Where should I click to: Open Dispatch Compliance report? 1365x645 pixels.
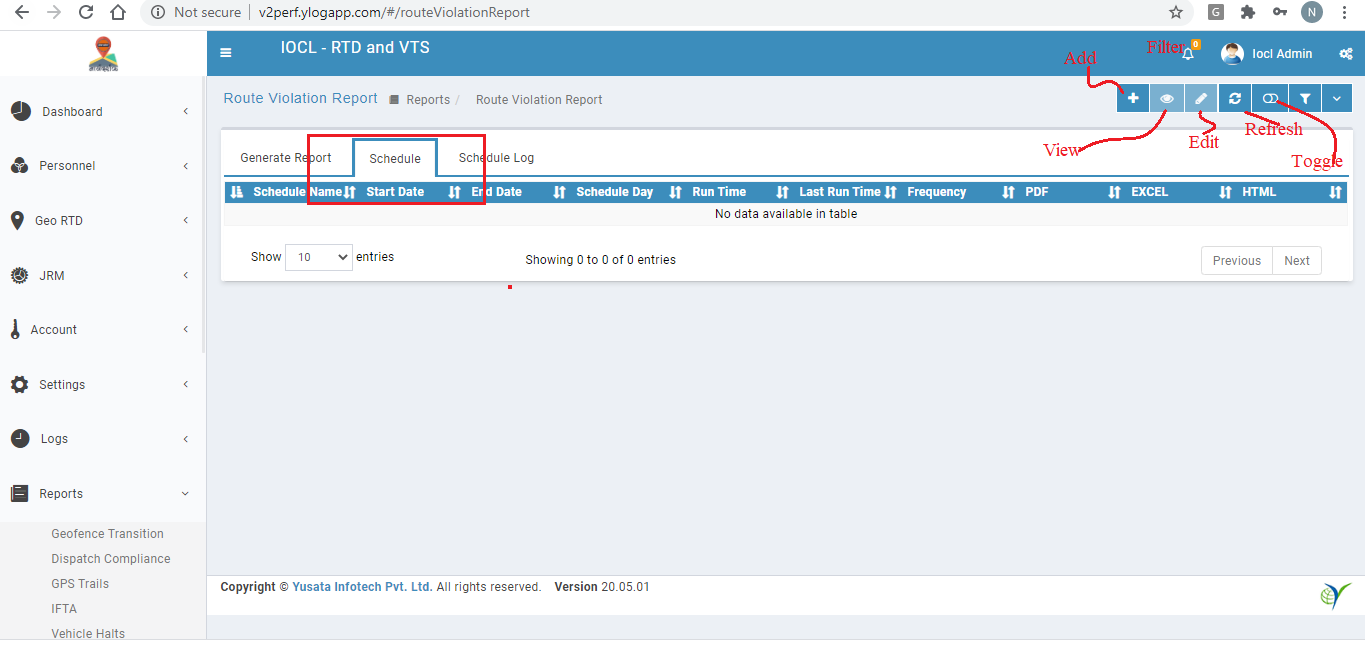point(111,559)
